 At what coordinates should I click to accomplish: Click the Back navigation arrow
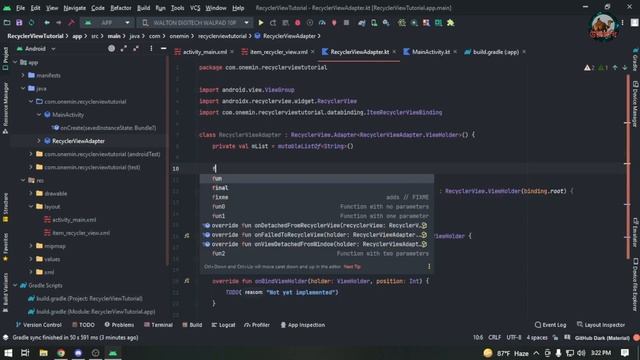[47, 23]
